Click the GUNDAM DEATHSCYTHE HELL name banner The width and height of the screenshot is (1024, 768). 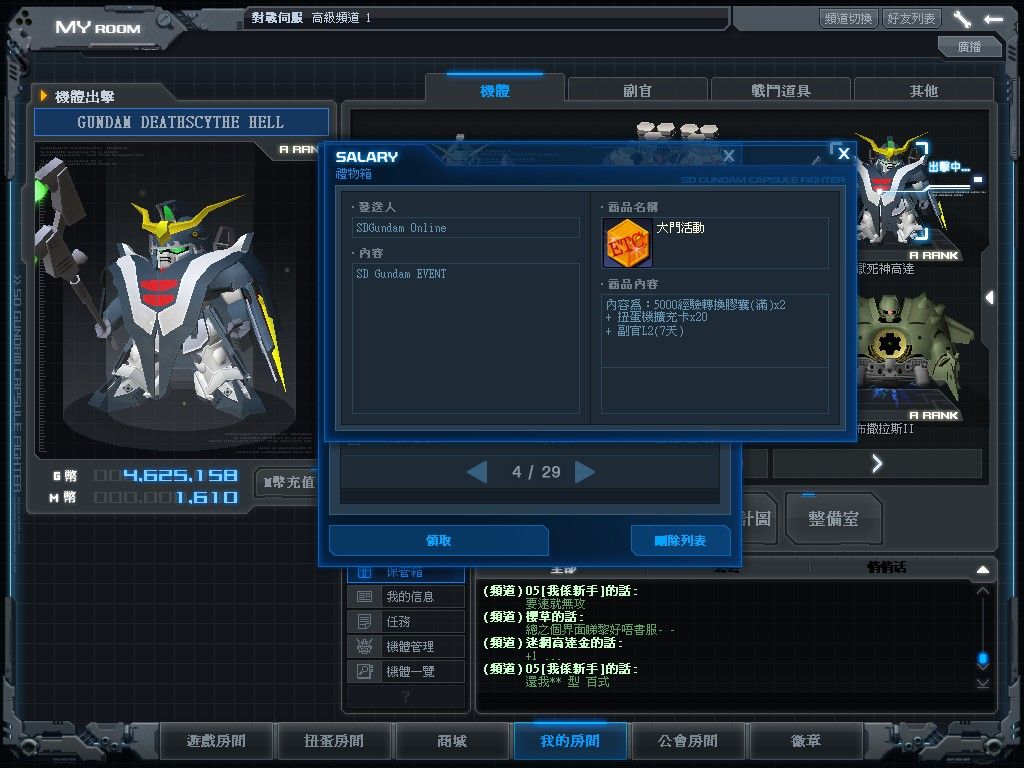(x=181, y=122)
